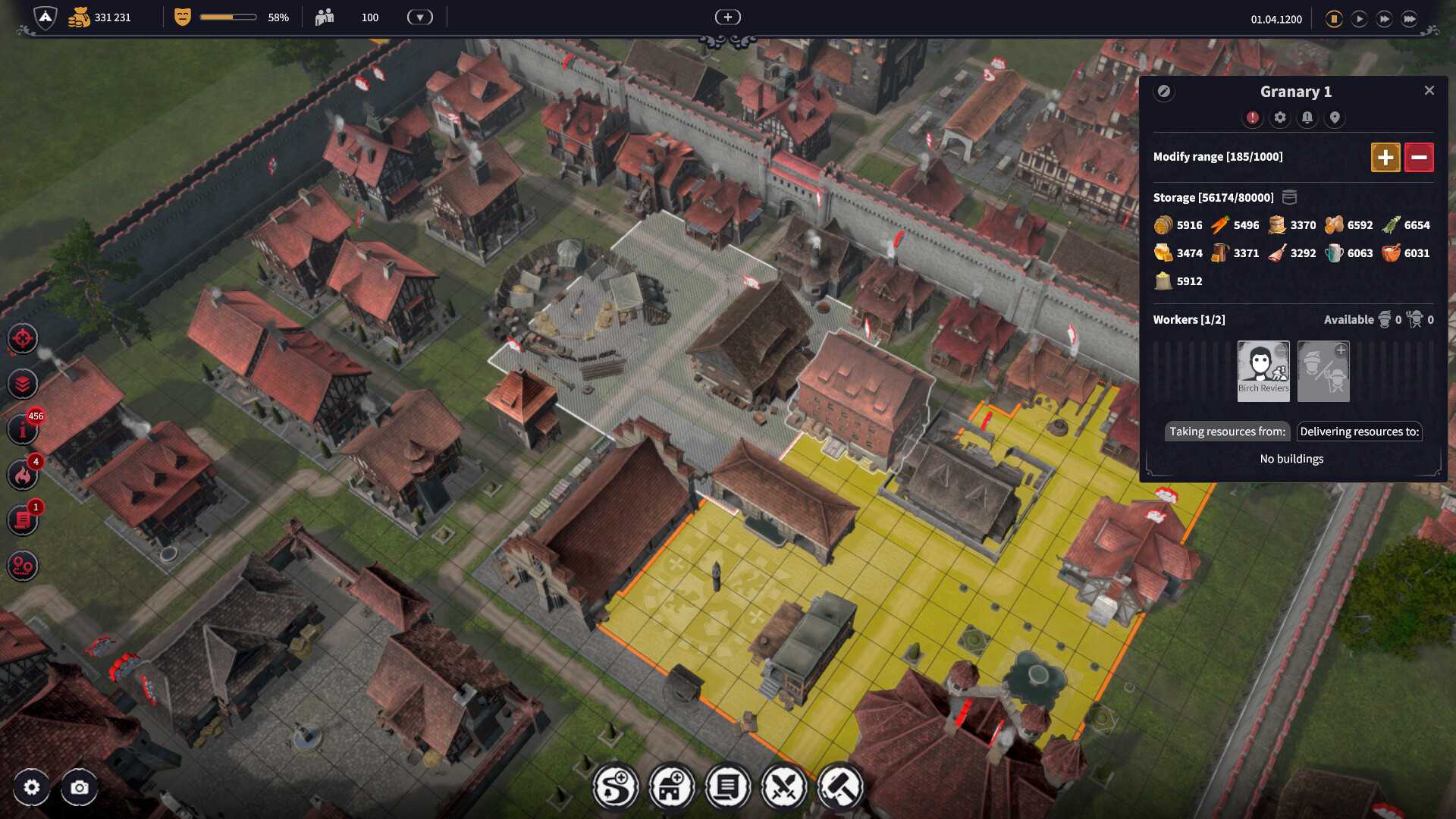Image resolution: width=1456 pixels, height=819 pixels.
Task: Take a screenshot with the camera icon
Action: click(78, 788)
